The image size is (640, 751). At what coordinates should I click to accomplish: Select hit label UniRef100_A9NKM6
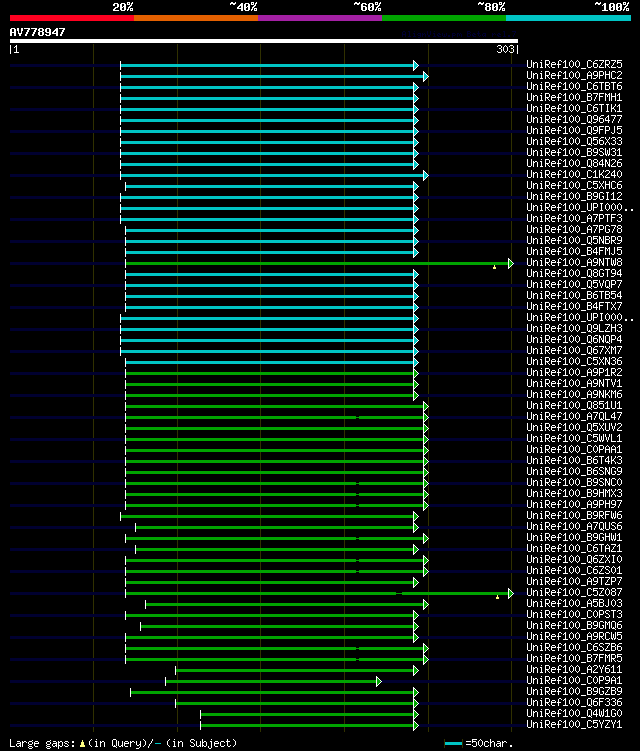tap(574, 395)
